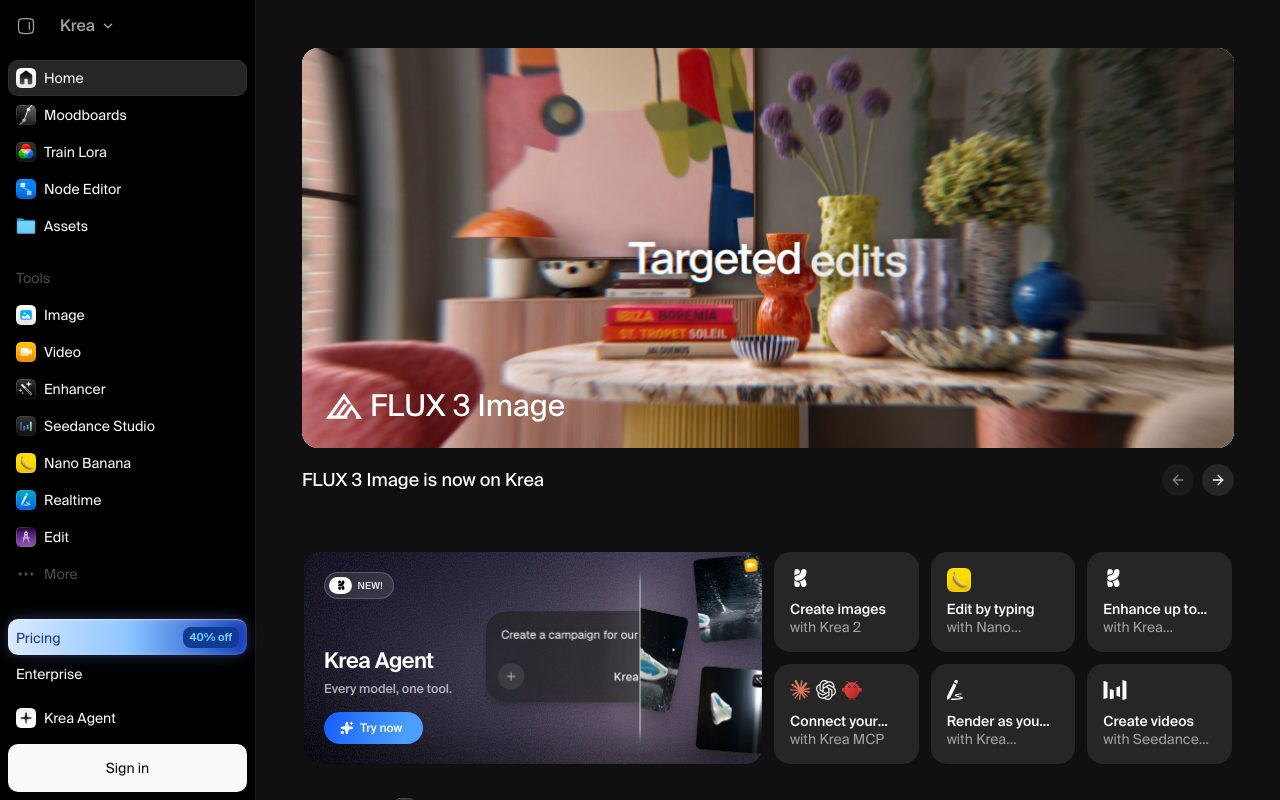Image resolution: width=1280 pixels, height=800 pixels.
Task: Advance to the next carousel slide
Action: click(x=1218, y=480)
